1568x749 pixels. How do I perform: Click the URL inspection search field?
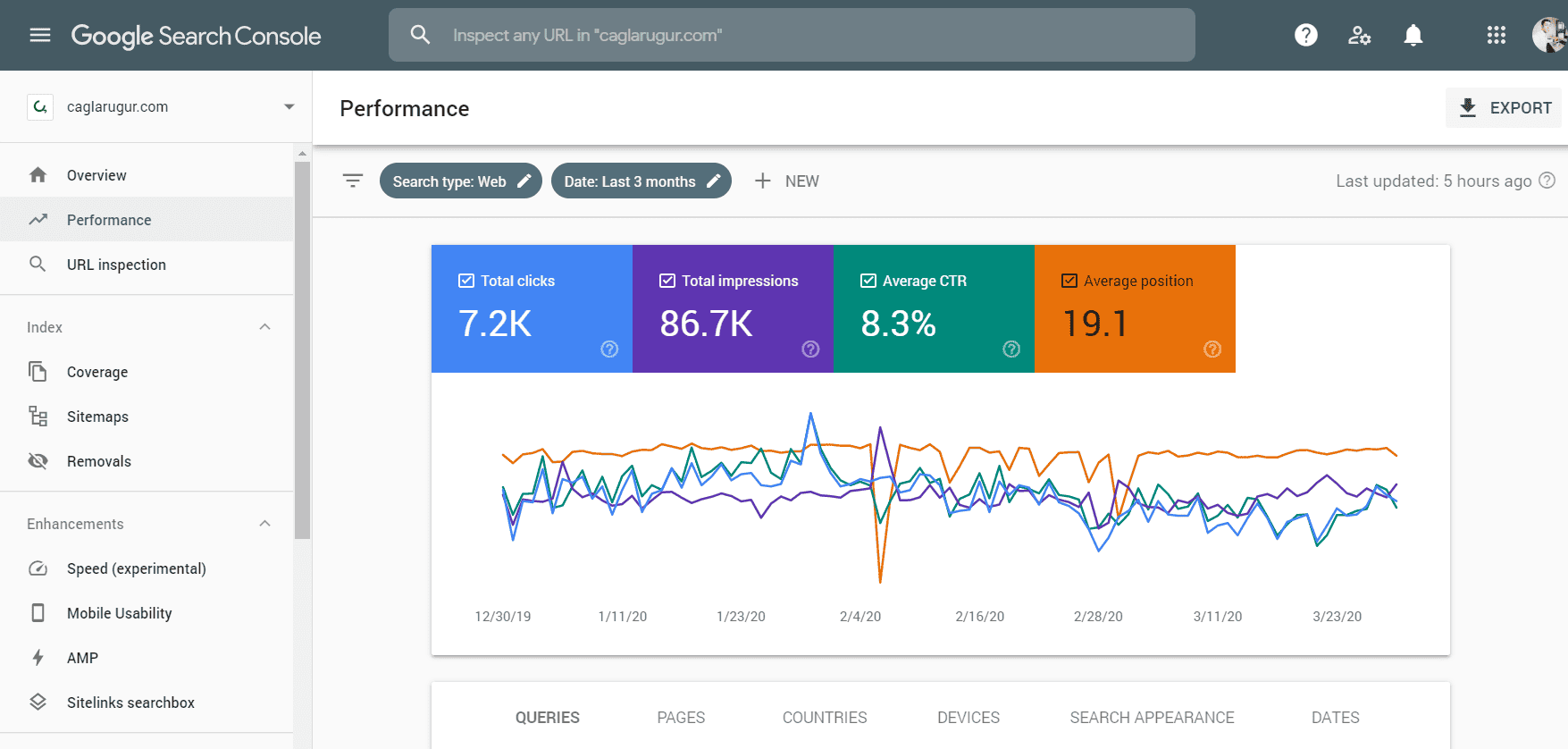tap(791, 35)
